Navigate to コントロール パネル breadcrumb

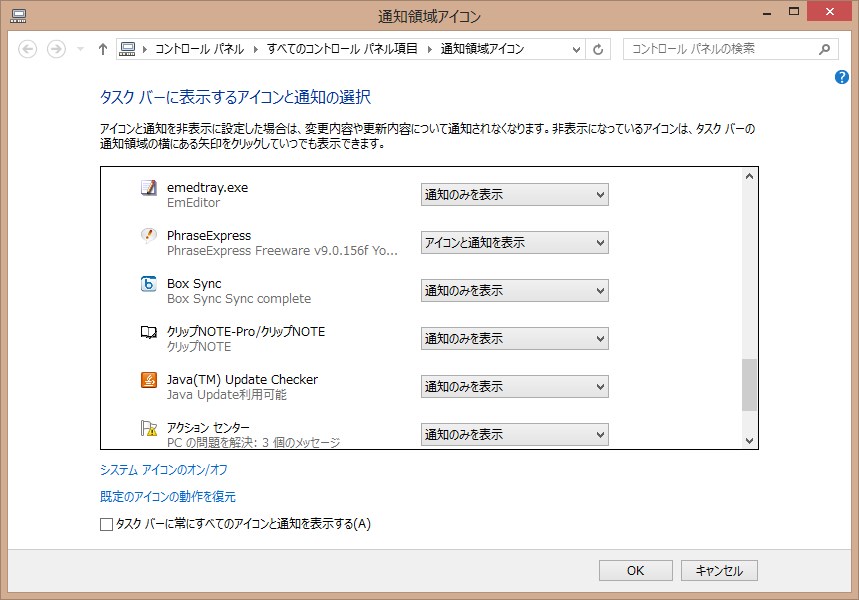(x=199, y=49)
